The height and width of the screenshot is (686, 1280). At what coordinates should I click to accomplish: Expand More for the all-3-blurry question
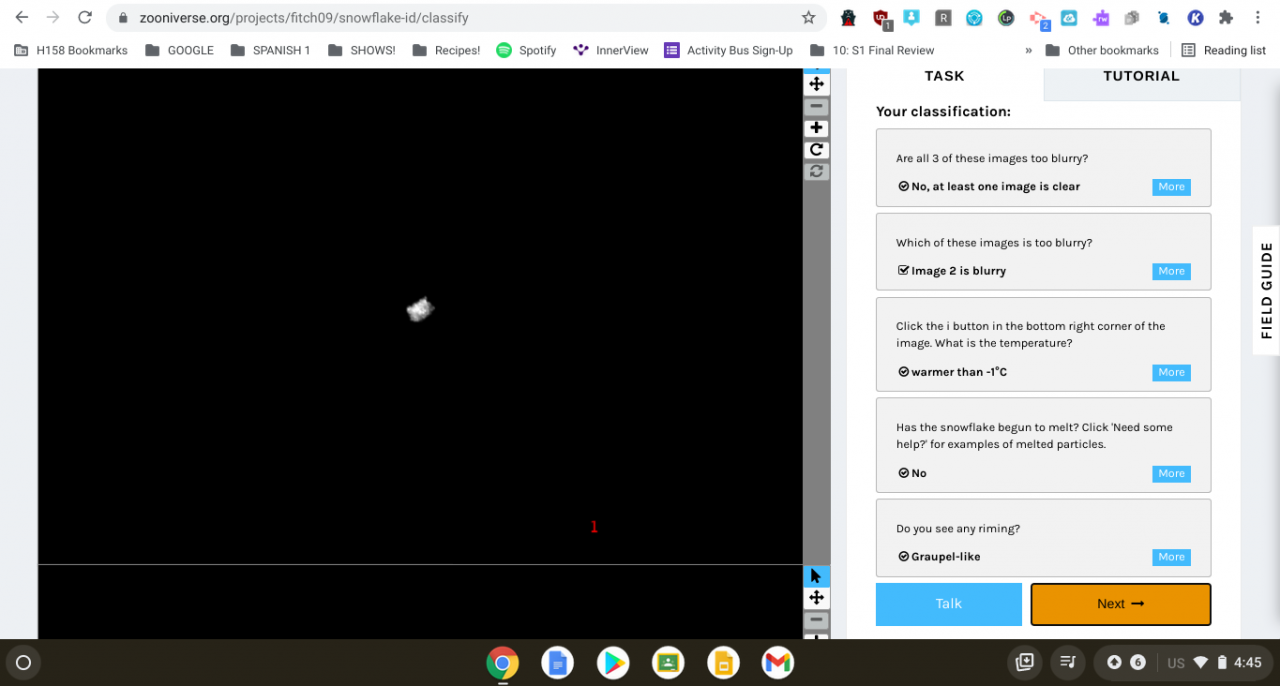pos(1171,187)
